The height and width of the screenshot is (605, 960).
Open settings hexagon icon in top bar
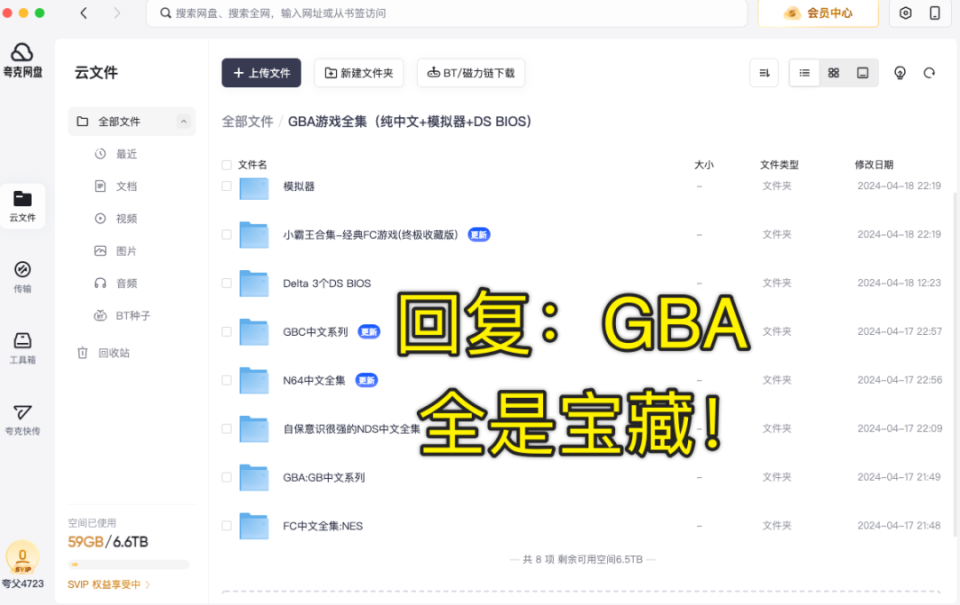pyautogui.click(x=906, y=13)
